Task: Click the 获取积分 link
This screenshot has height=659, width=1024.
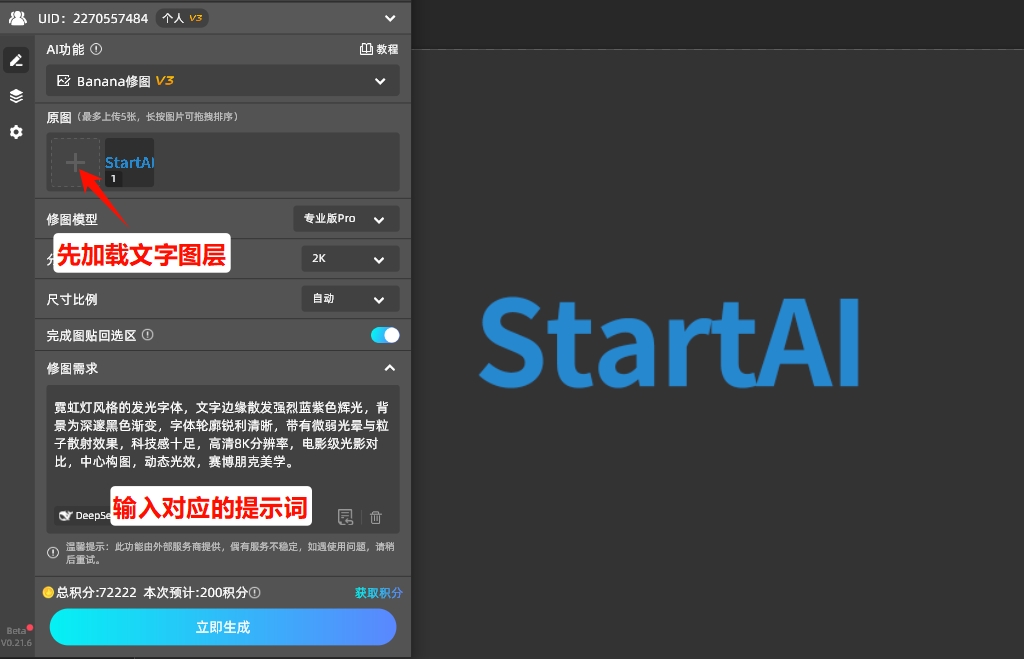Action: 378,592
